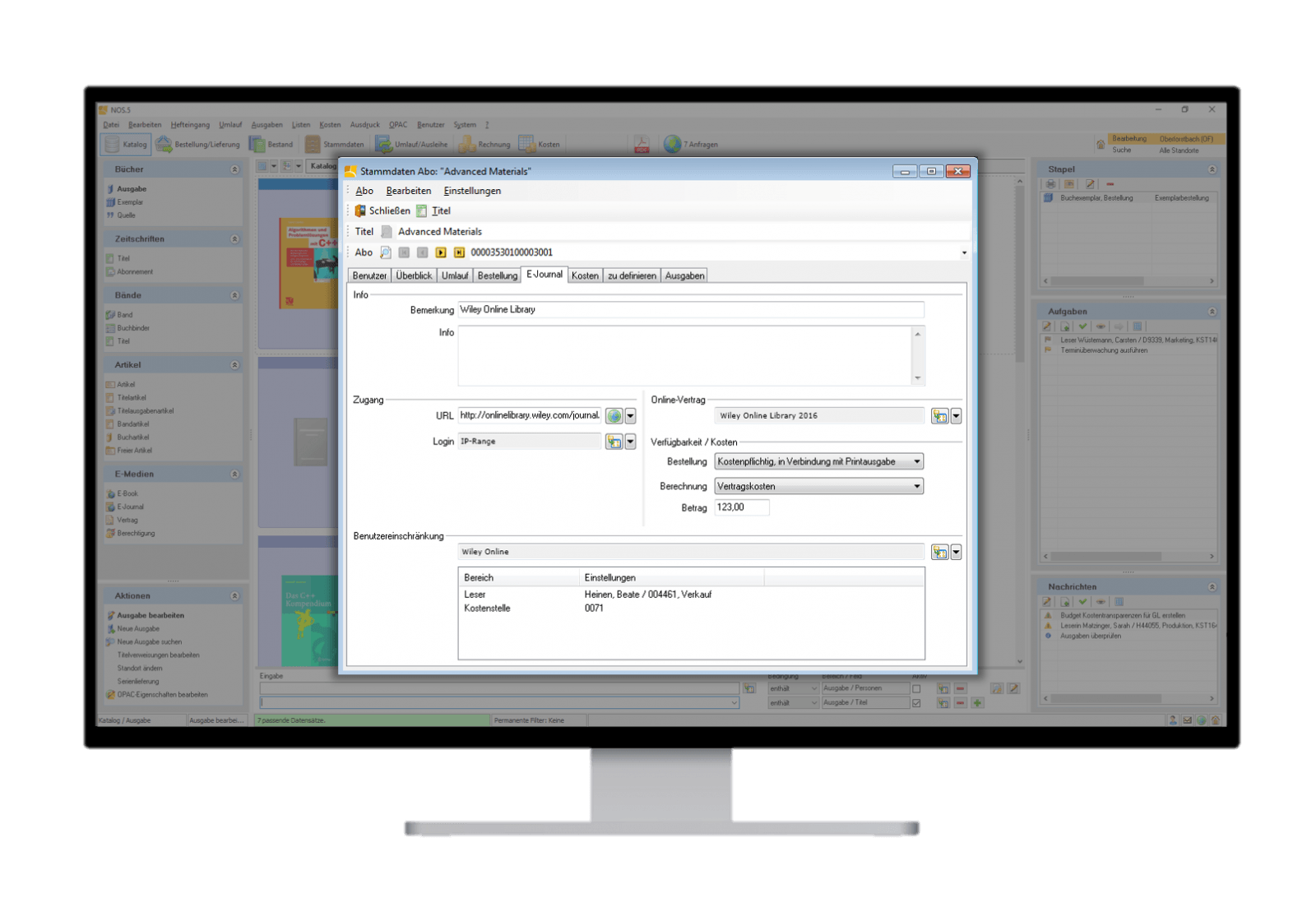The image size is (1316, 921).
Task: Open the OPAC menu in the main window
Action: (x=398, y=125)
